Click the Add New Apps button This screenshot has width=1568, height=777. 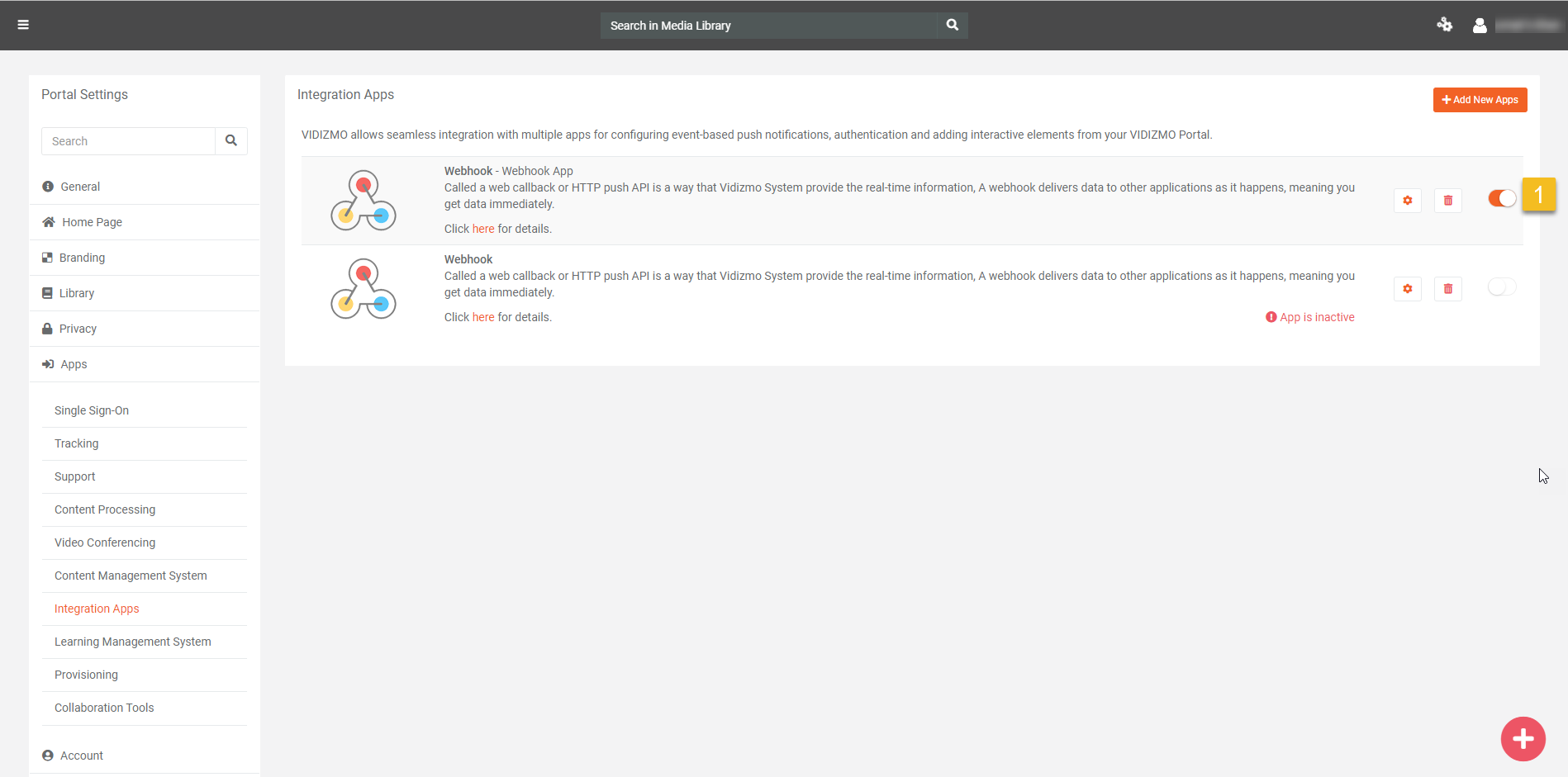(1480, 100)
